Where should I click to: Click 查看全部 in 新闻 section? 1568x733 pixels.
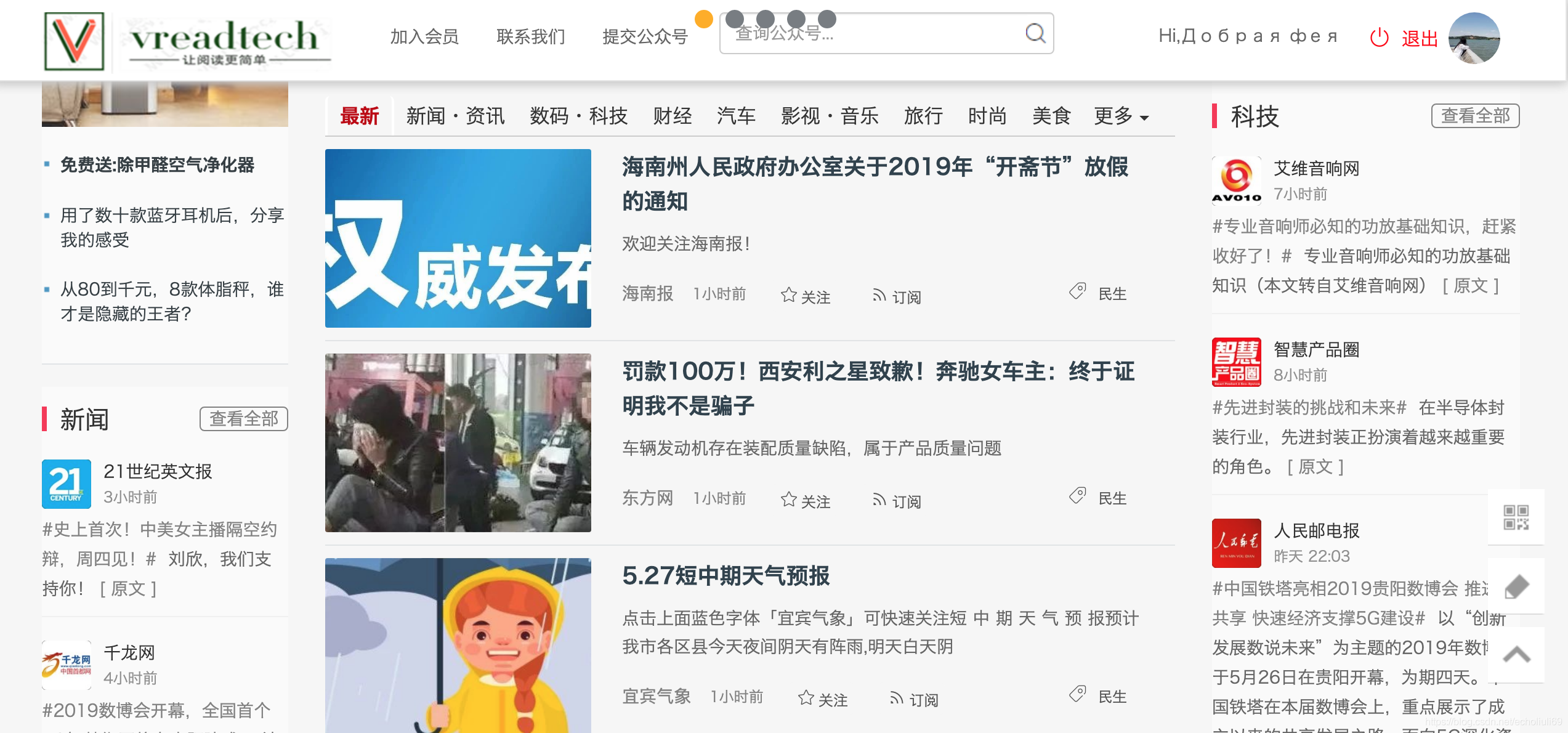244,419
